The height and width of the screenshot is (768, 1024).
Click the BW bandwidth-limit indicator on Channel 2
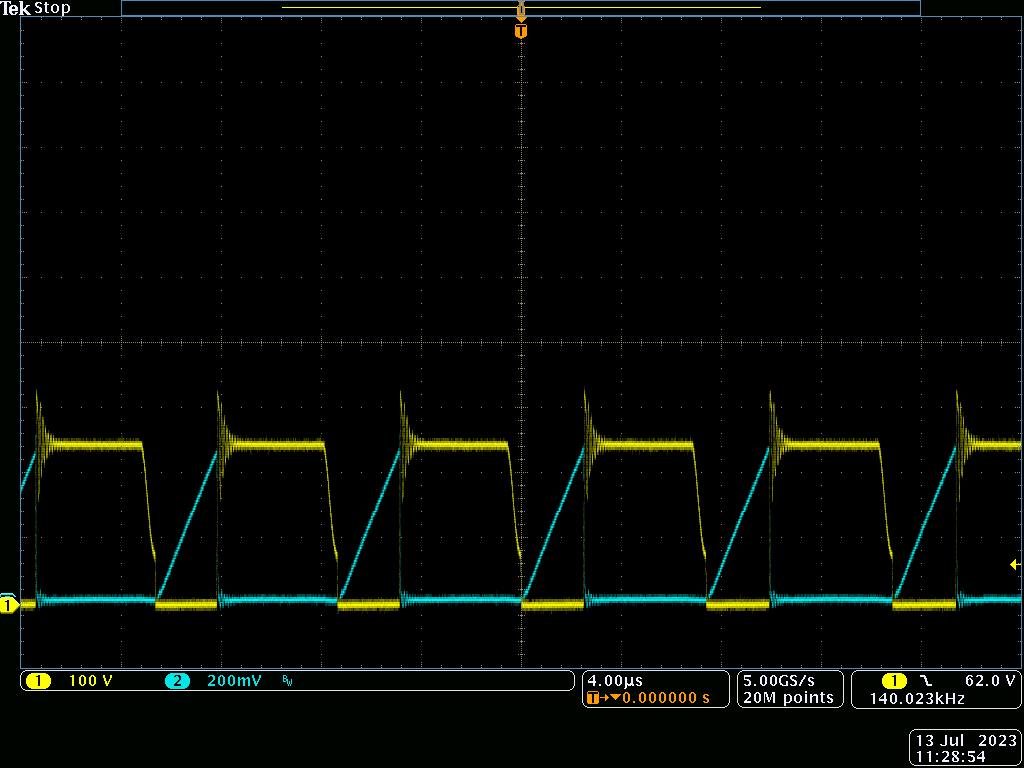[x=286, y=680]
